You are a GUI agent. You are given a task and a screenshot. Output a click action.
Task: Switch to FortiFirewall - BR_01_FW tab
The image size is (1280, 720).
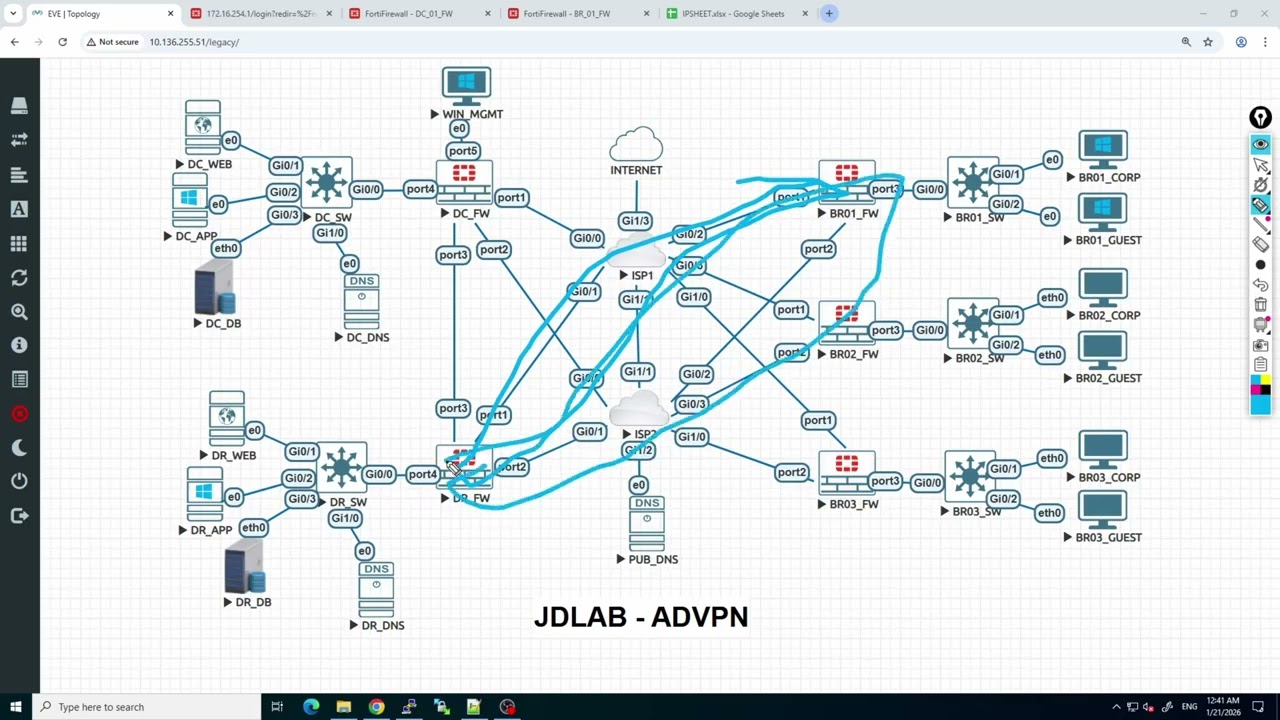(x=578, y=14)
